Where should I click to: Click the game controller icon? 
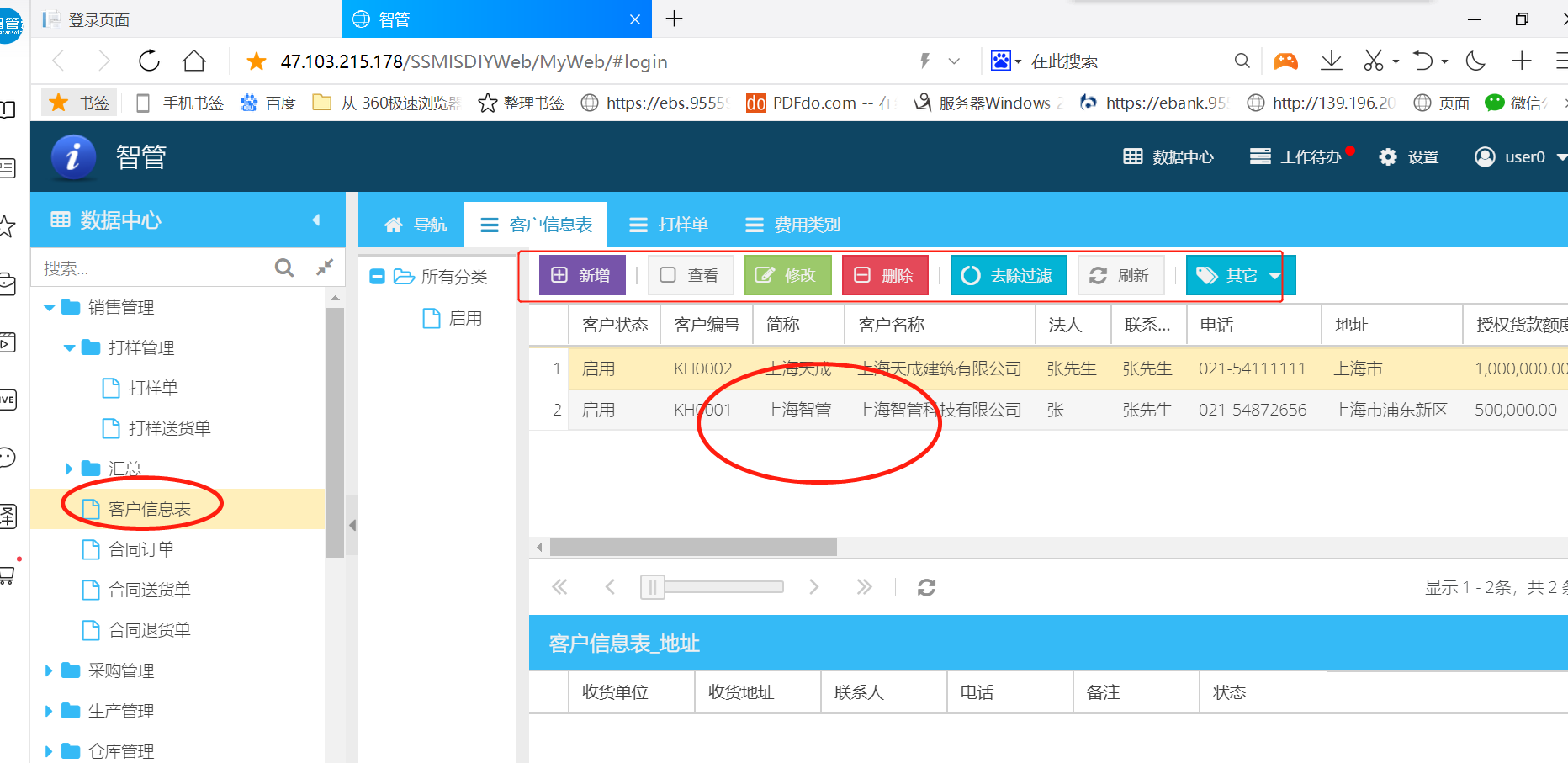(x=1285, y=61)
